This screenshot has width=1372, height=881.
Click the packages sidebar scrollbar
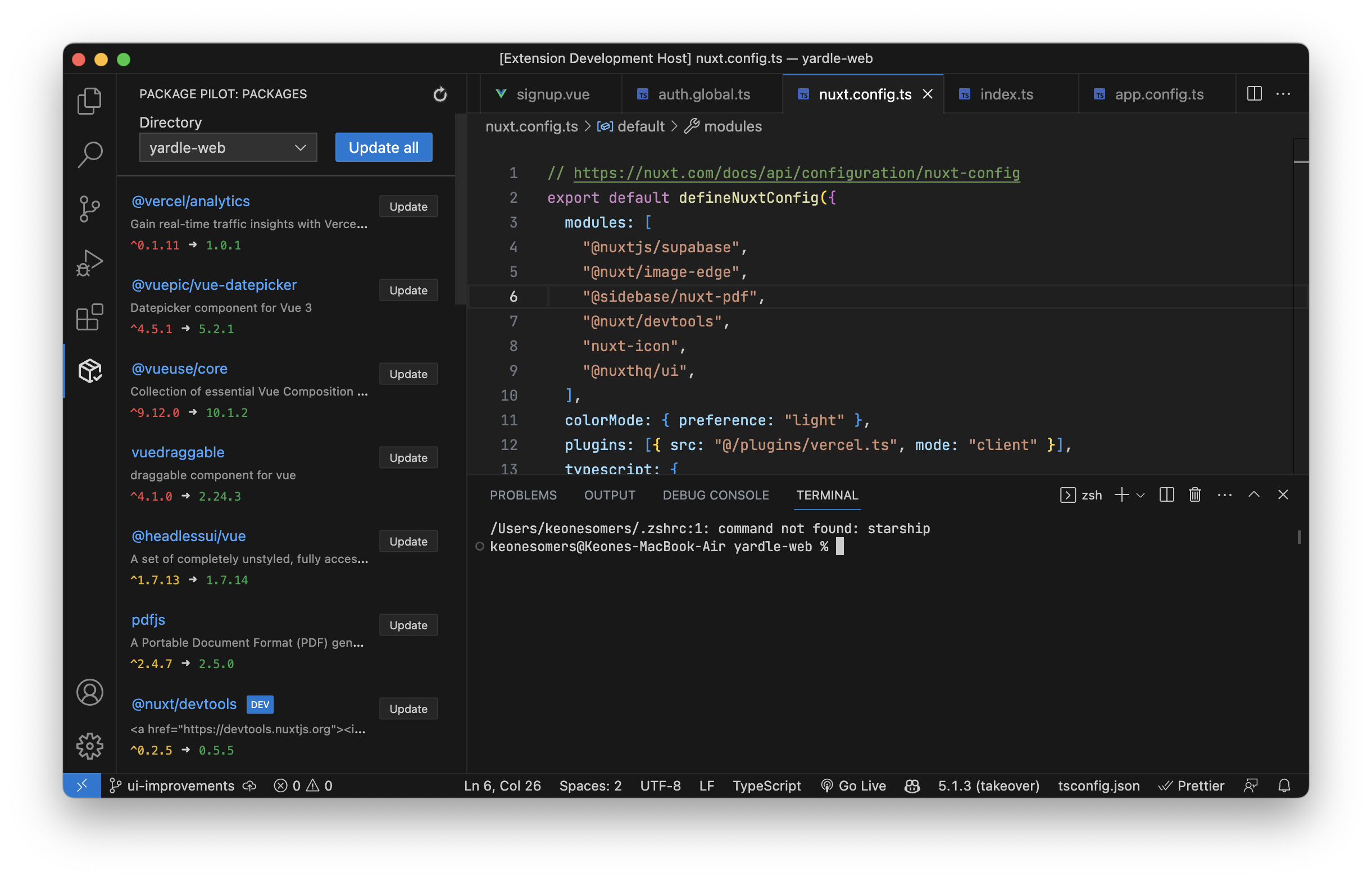[460, 209]
